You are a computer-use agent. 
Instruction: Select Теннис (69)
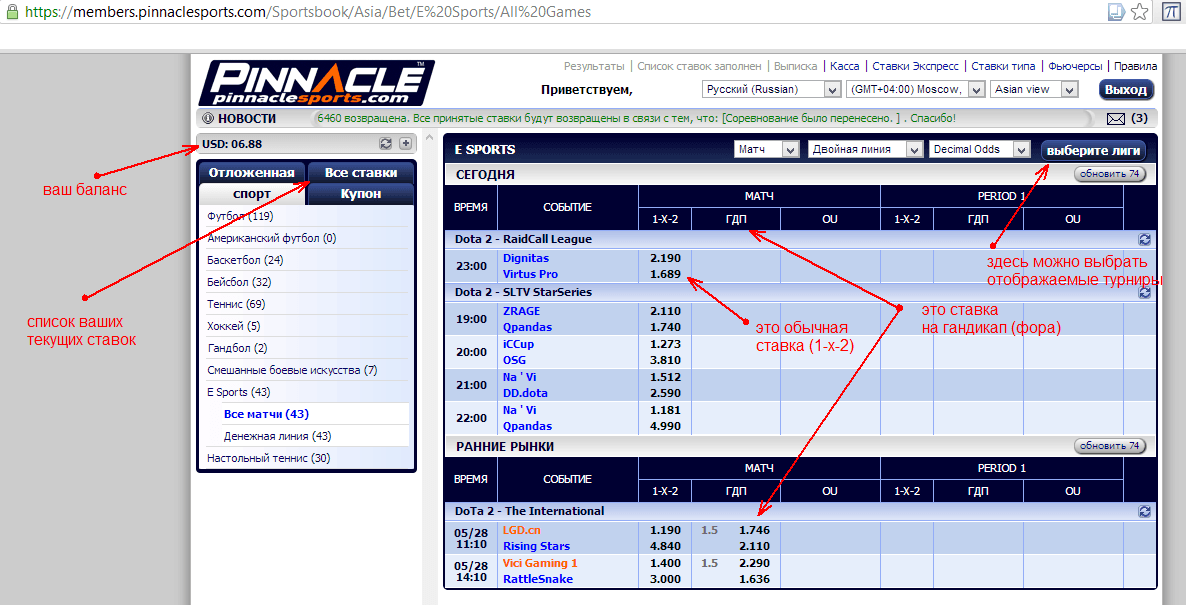236,304
